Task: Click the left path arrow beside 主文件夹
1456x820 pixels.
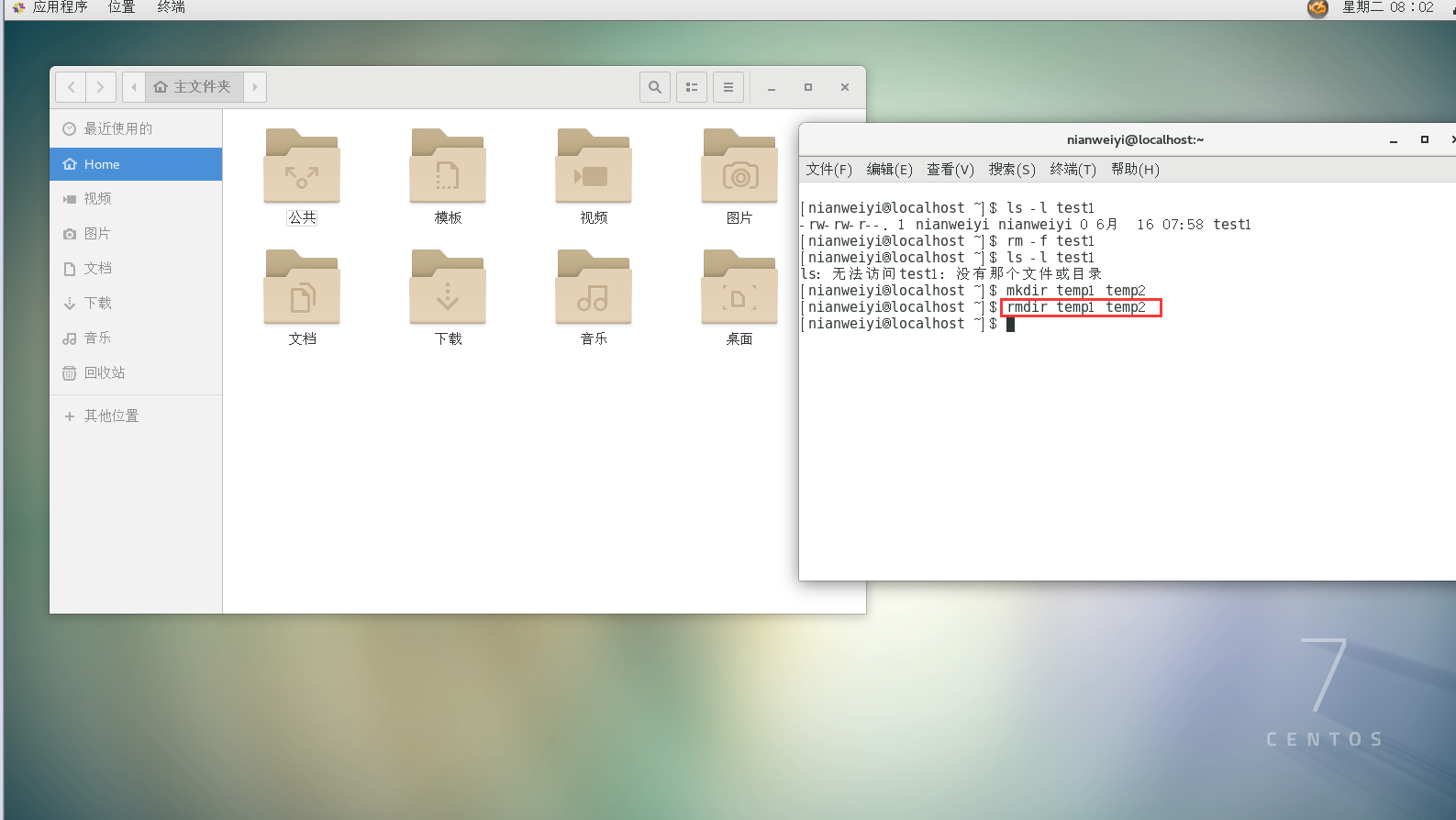Action: (x=134, y=87)
